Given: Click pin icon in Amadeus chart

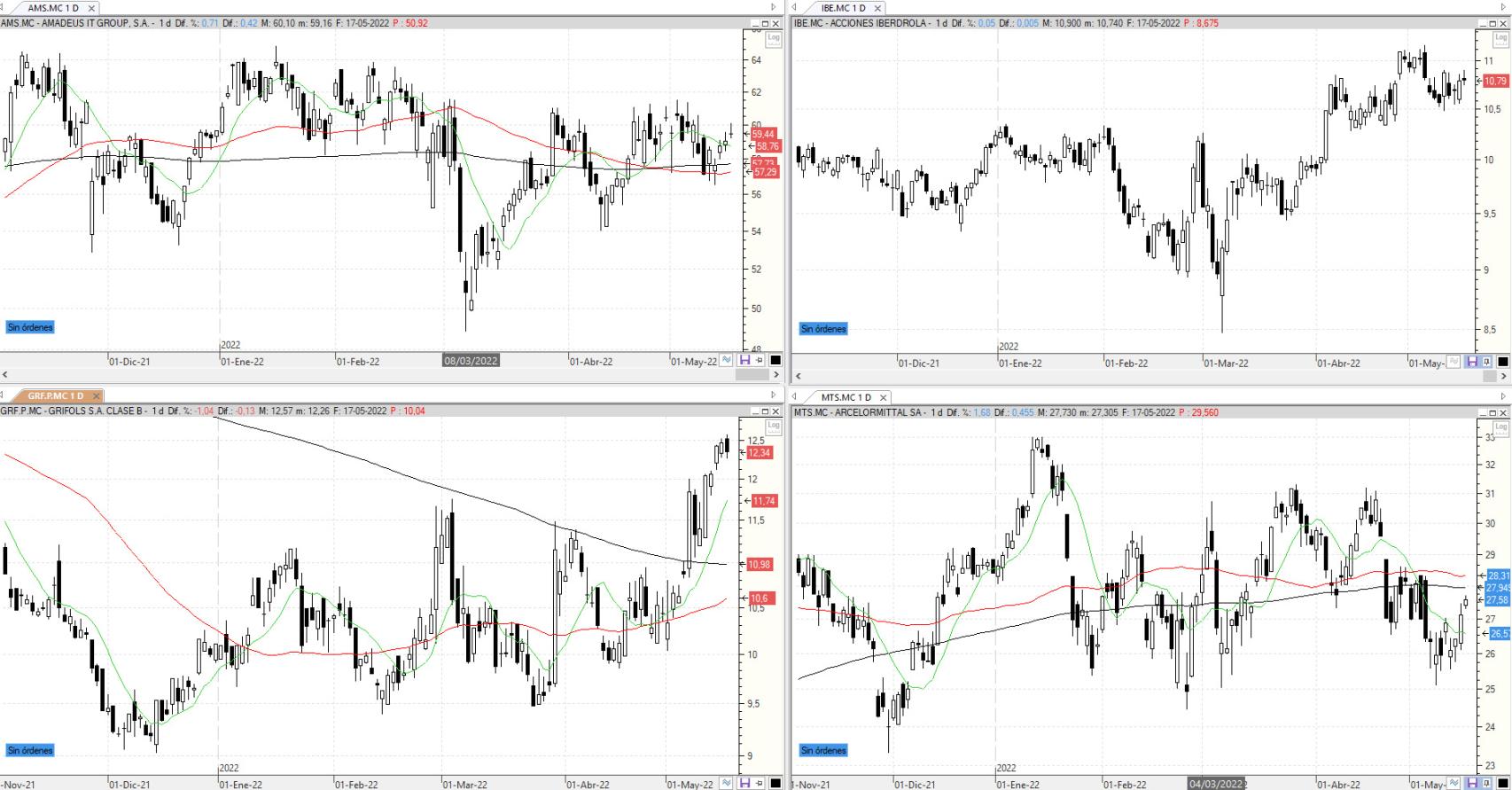Looking at the screenshot, I should tap(760, 360).
